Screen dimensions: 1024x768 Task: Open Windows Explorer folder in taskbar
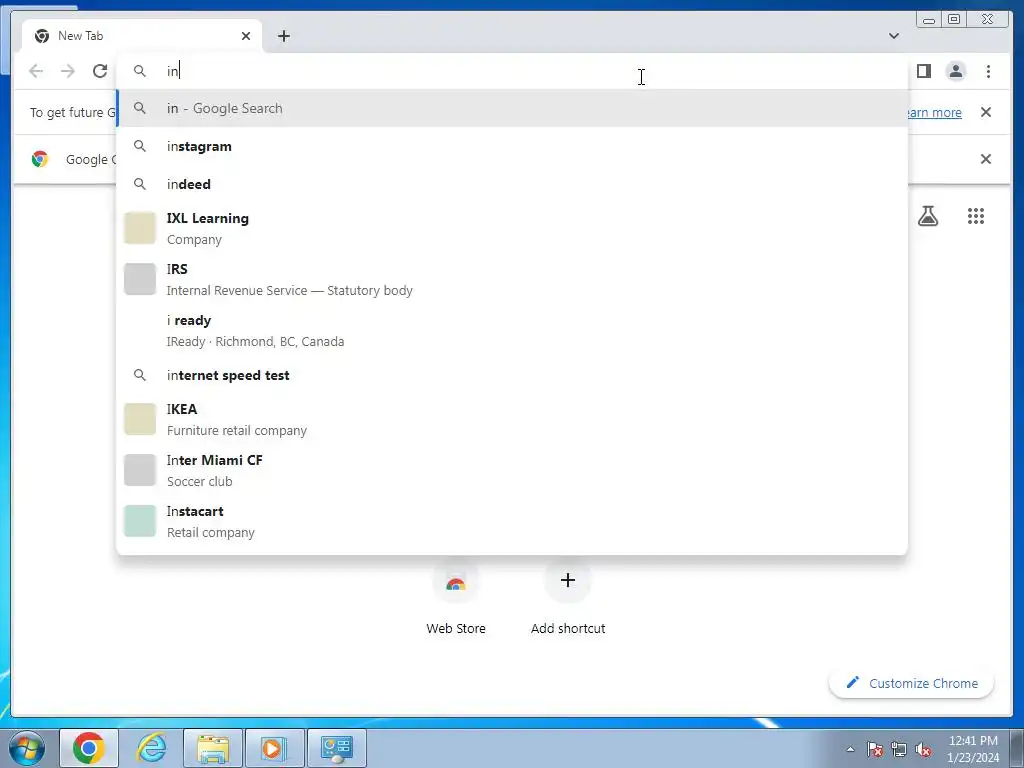coord(213,748)
